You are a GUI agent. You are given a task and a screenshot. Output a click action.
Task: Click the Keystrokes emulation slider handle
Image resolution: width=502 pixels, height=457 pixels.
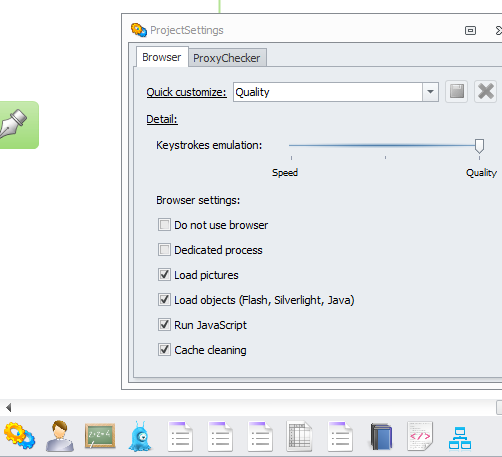pos(479,146)
